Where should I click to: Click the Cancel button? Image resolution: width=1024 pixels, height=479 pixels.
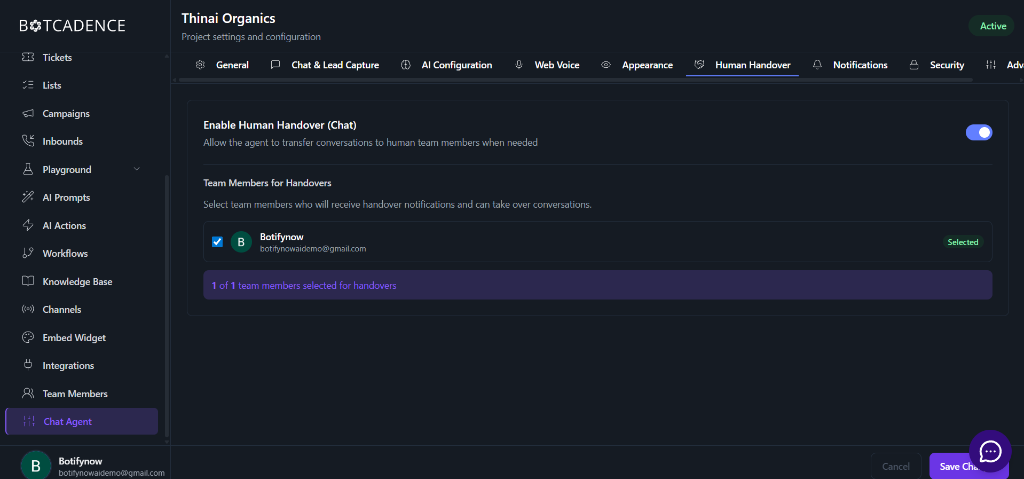tap(896, 467)
